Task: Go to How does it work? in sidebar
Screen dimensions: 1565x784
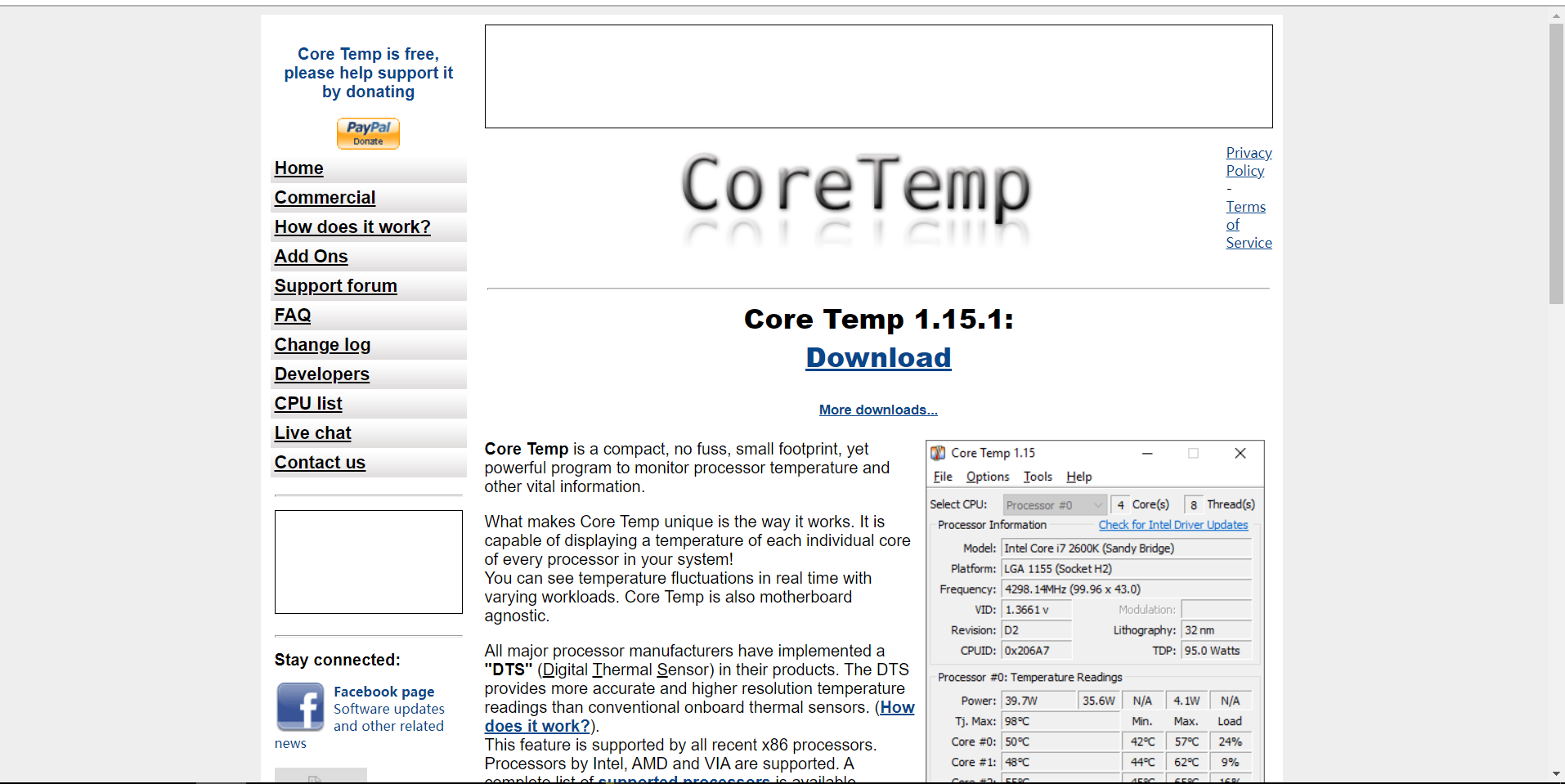Action: pyautogui.click(x=352, y=227)
